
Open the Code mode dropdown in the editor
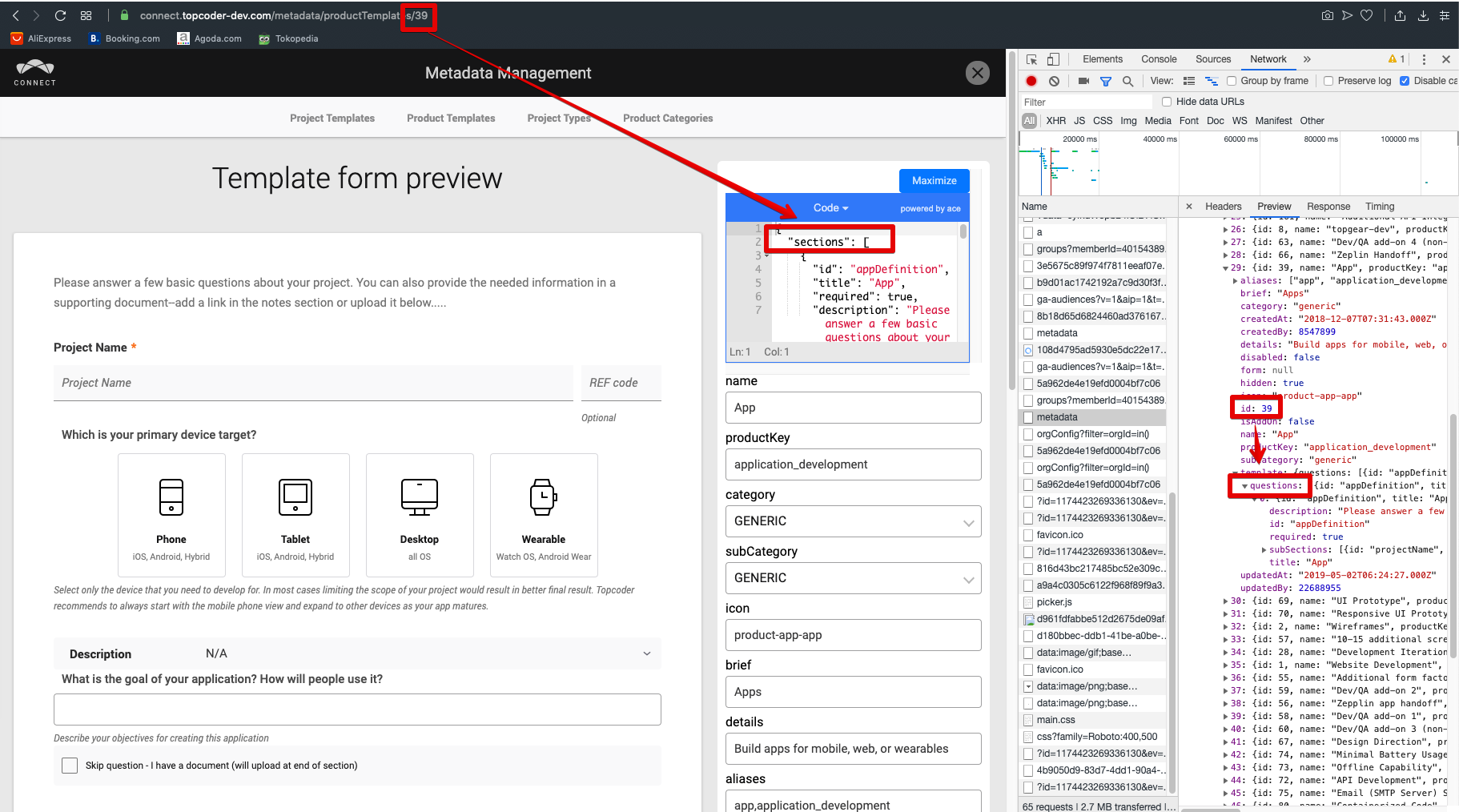(830, 208)
